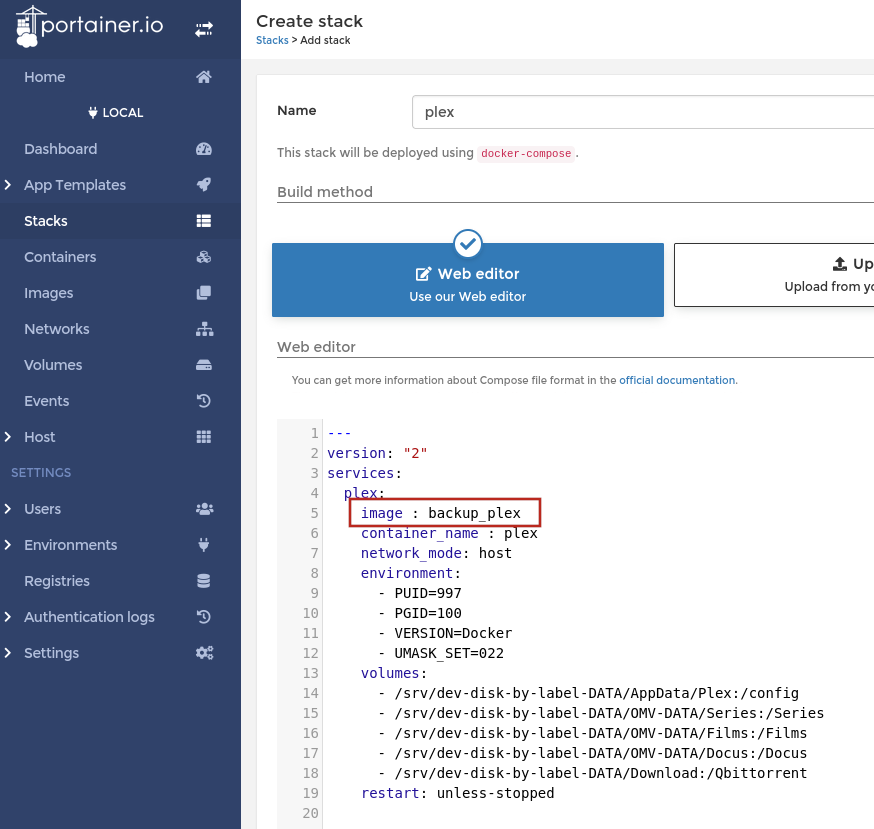This screenshot has height=829, width=874.
Task: Click the 'volumes:' key in editor
Action: click(x=394, y=673)
